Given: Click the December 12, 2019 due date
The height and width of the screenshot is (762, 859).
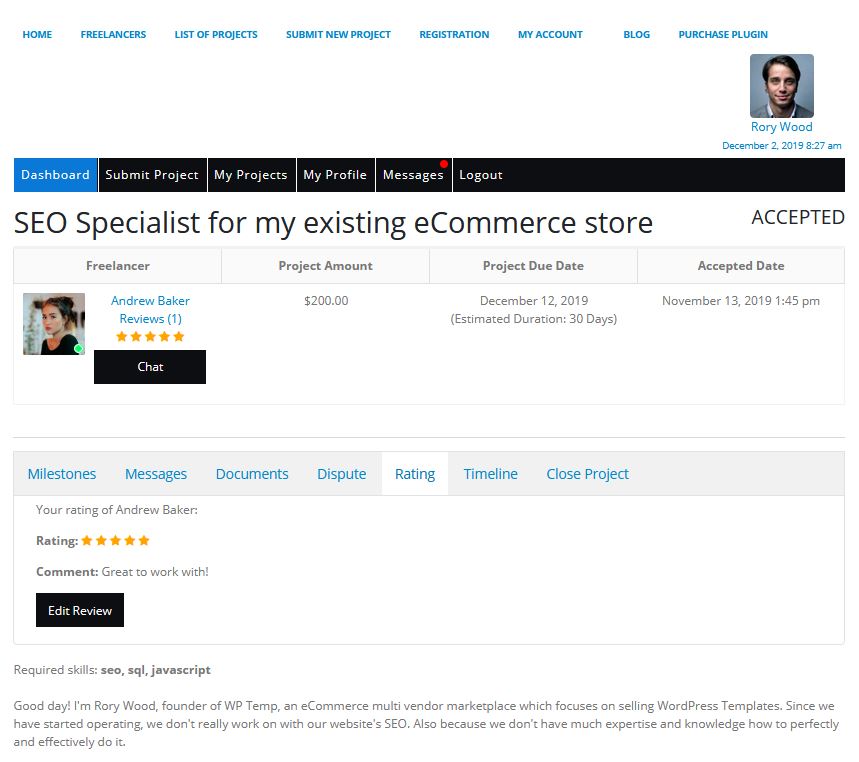Looking at the screenshot, I should click(534, 301).
